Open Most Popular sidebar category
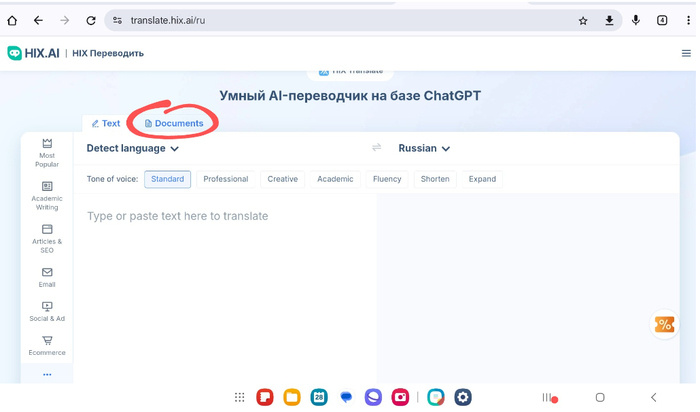Screen dimensions: 700x412 (47, 153)
